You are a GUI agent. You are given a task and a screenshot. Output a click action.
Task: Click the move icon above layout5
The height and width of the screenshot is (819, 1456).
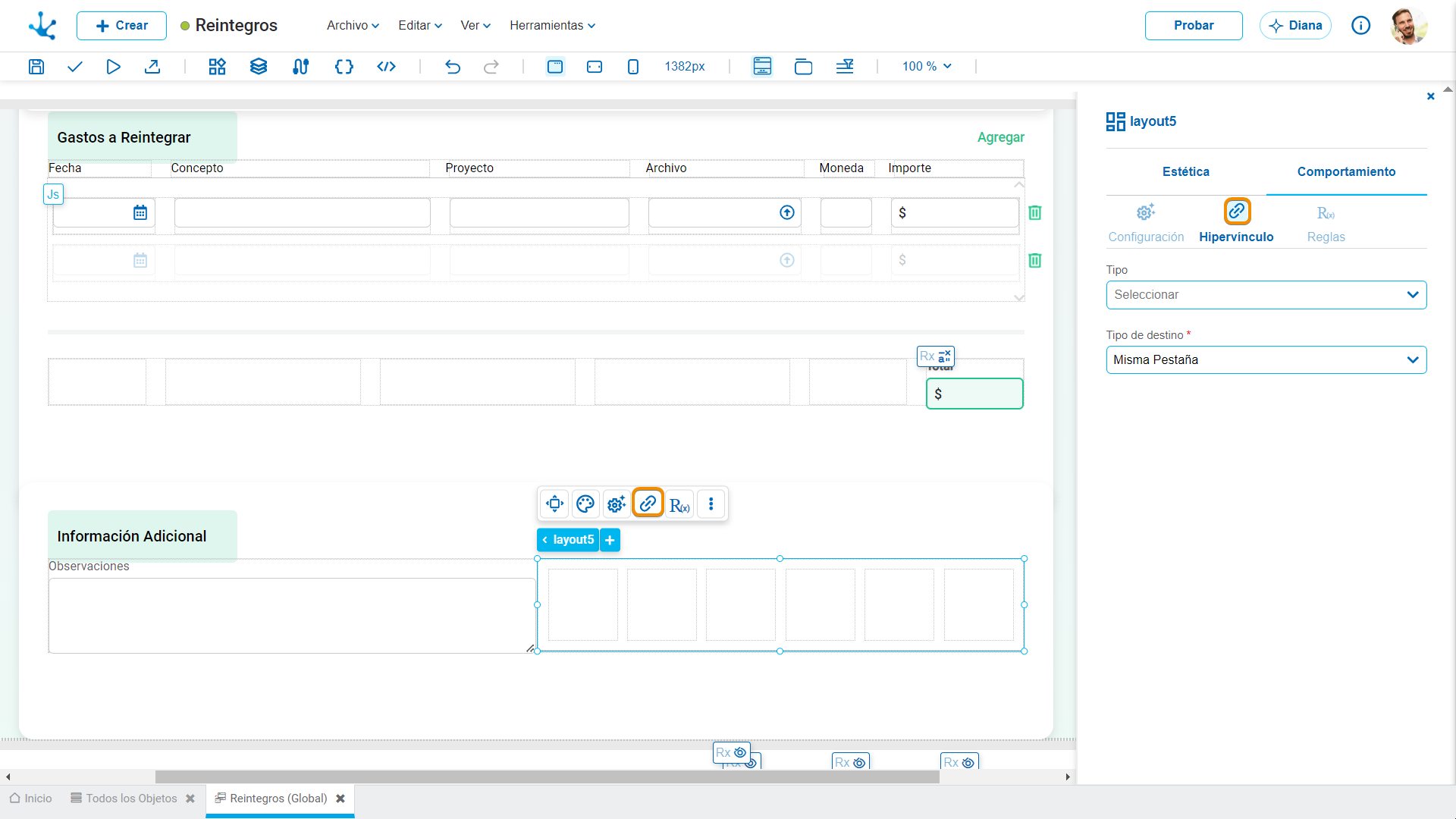(x=554, y=504)
